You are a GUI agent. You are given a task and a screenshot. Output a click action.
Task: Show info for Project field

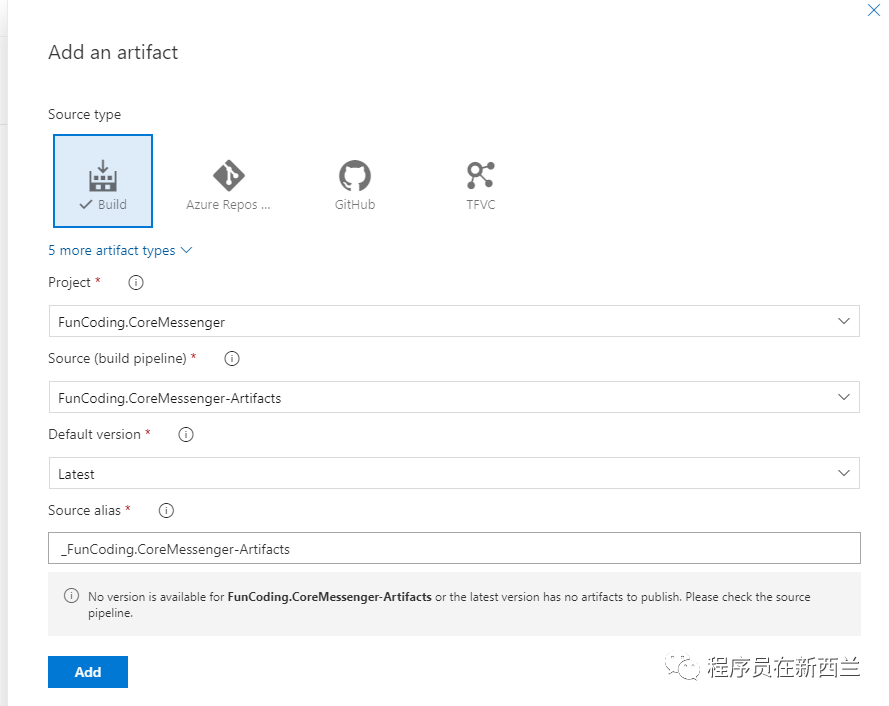136,282
